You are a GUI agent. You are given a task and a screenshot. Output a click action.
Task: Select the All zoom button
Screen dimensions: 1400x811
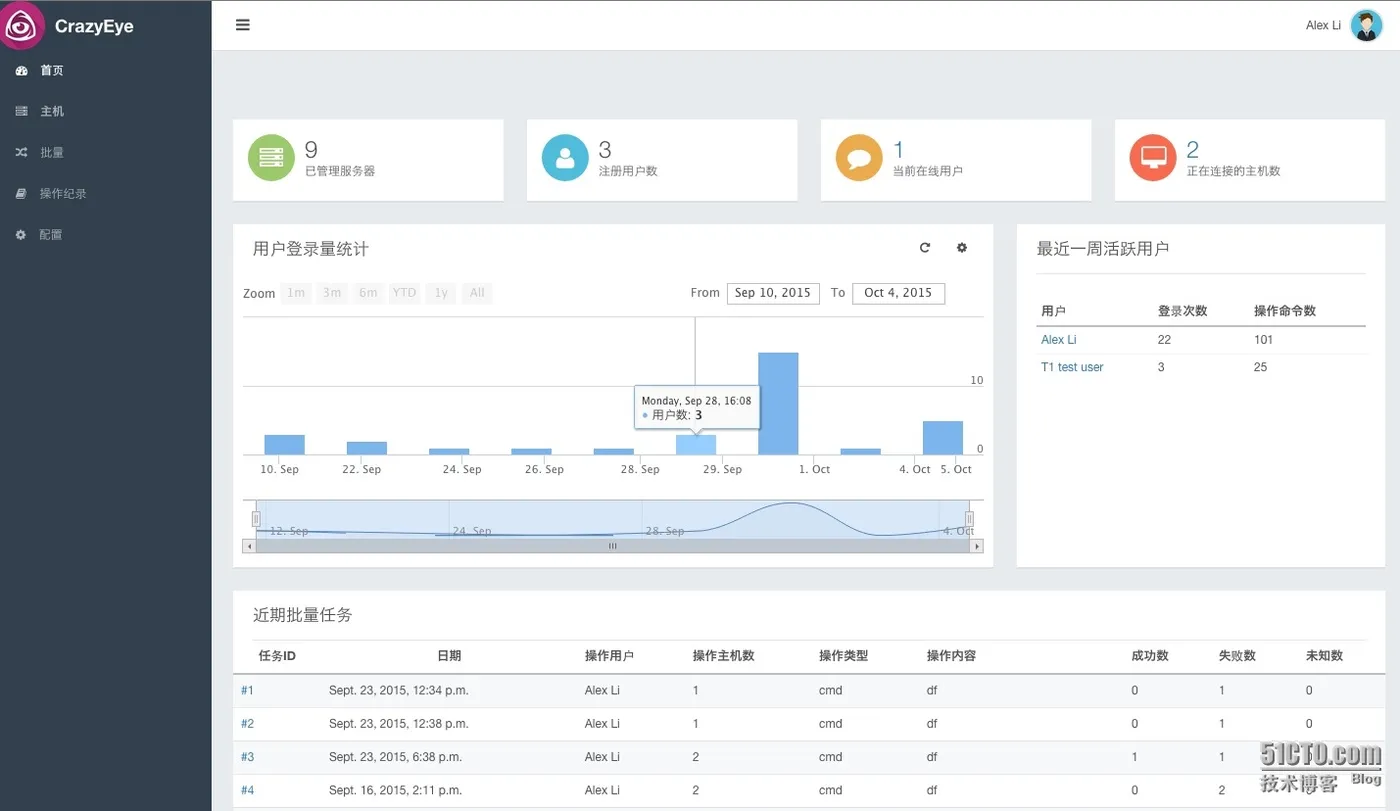pos(477,293)
